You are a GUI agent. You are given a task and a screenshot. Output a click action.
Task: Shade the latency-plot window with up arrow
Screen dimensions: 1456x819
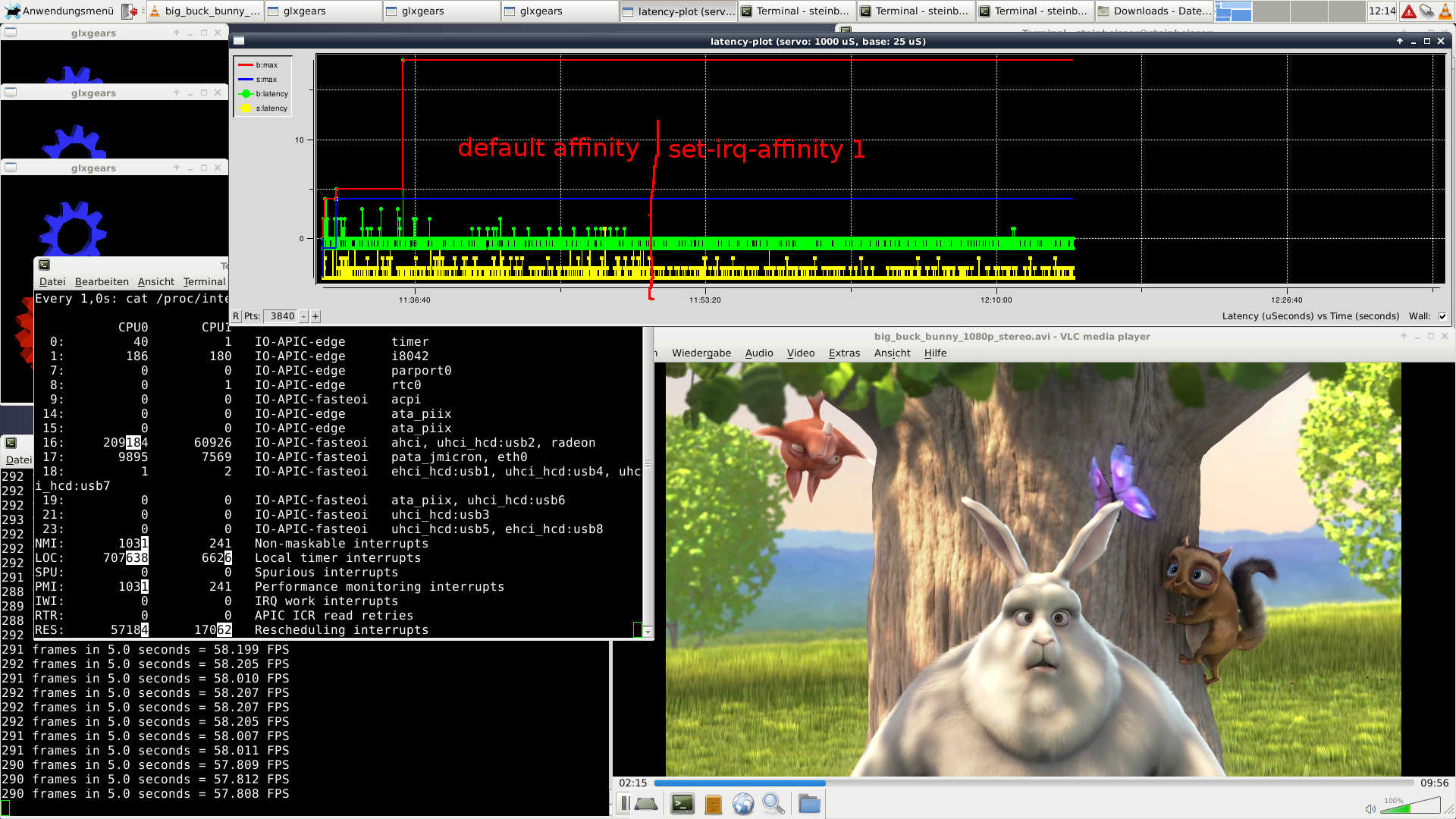click(1400, 41)
